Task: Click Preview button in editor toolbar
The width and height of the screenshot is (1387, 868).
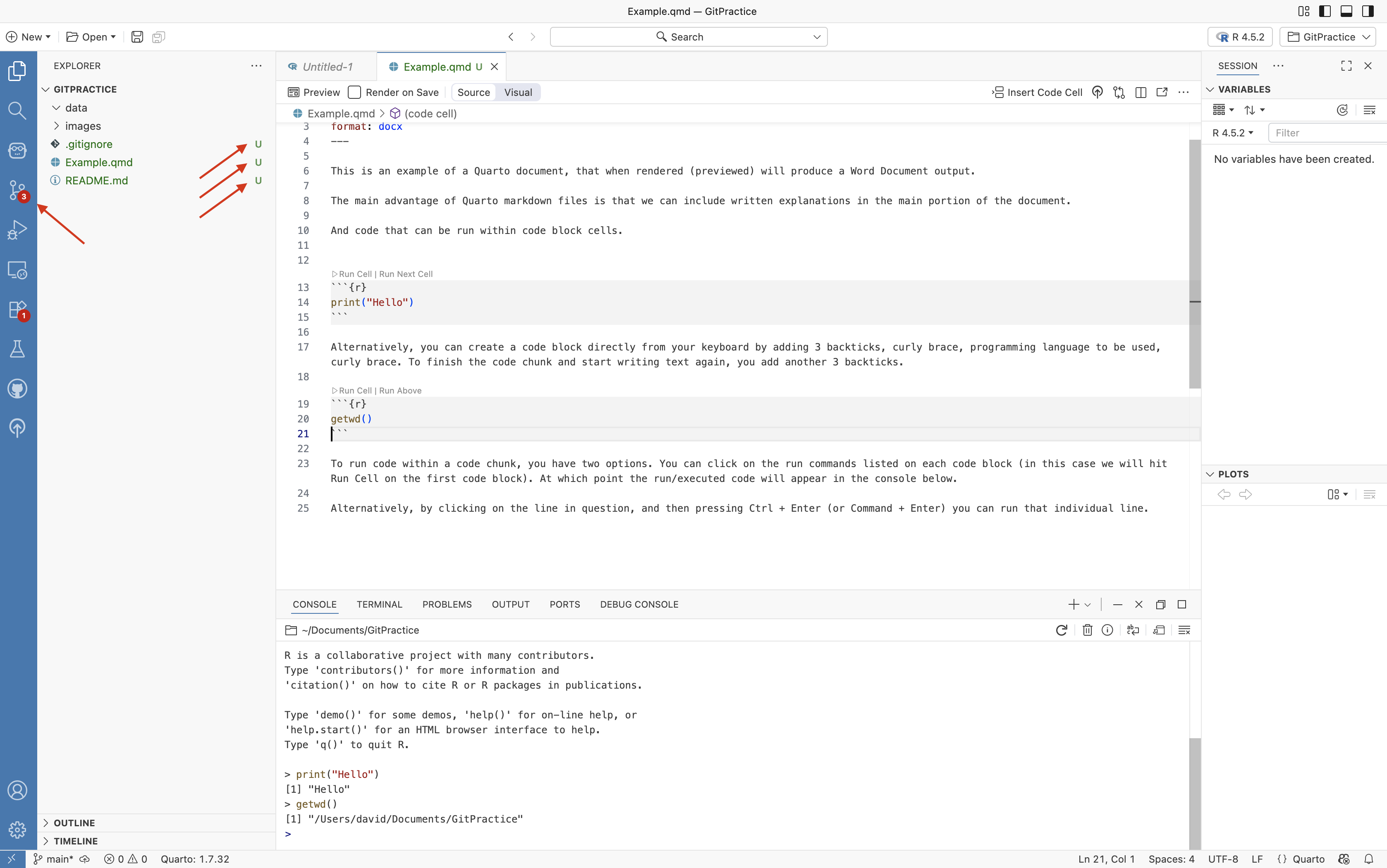Action: pos(314,93)
